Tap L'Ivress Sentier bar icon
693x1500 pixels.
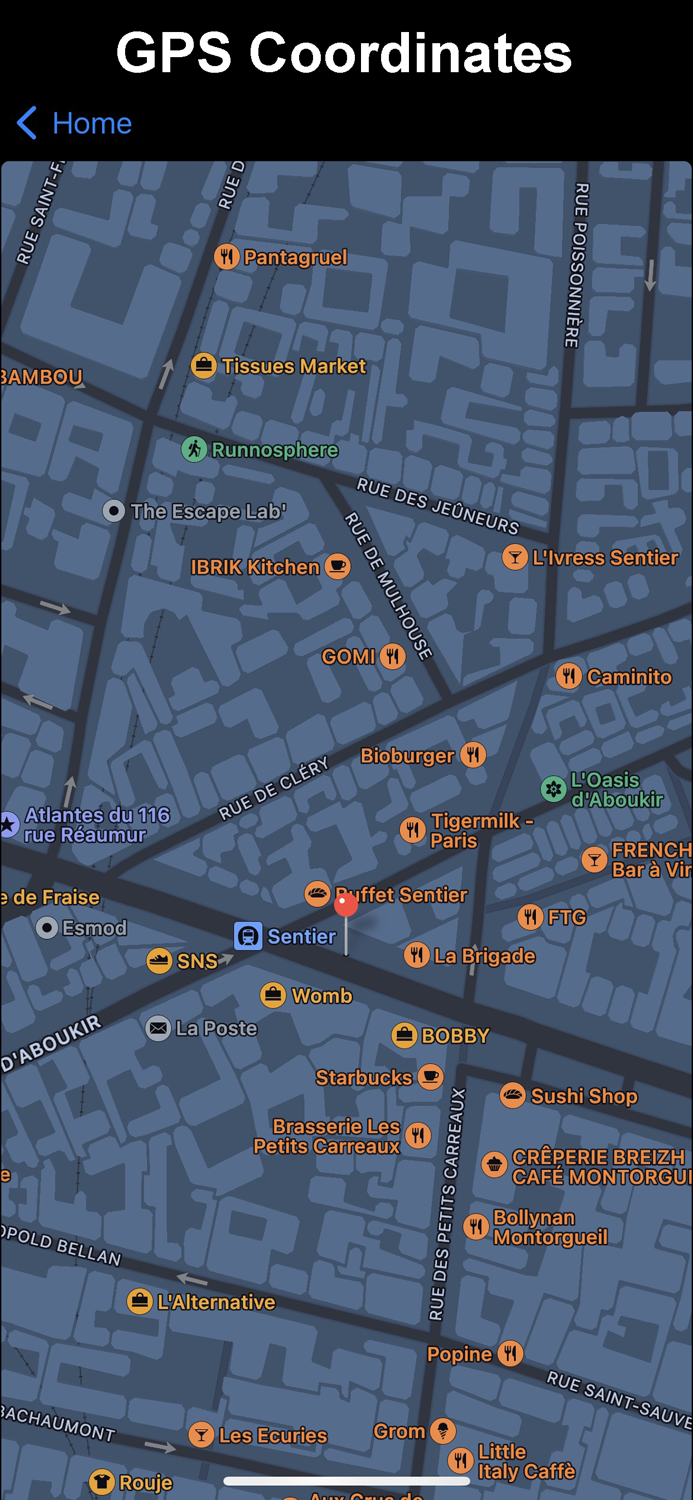click(515, 557)
